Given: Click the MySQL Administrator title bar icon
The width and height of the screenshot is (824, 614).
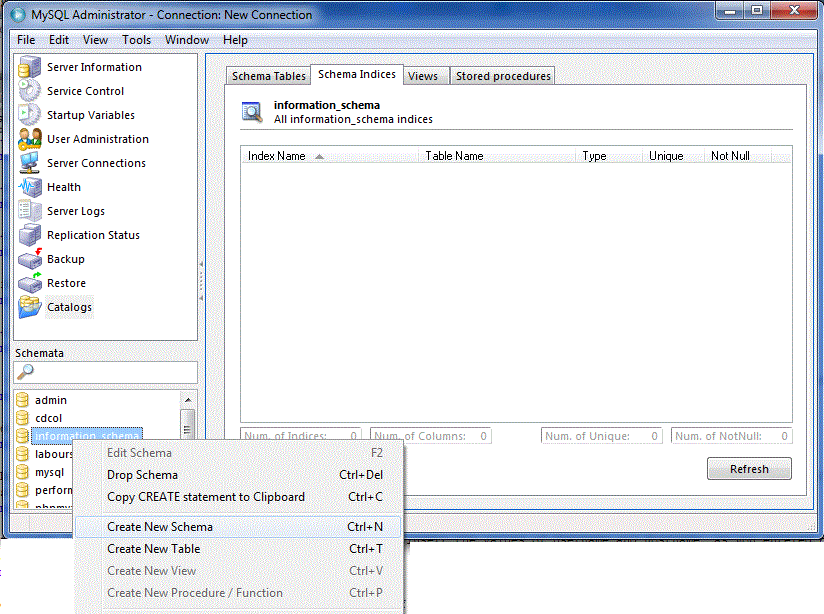Looking at the screenshot, I should click(x=18, y=15).
